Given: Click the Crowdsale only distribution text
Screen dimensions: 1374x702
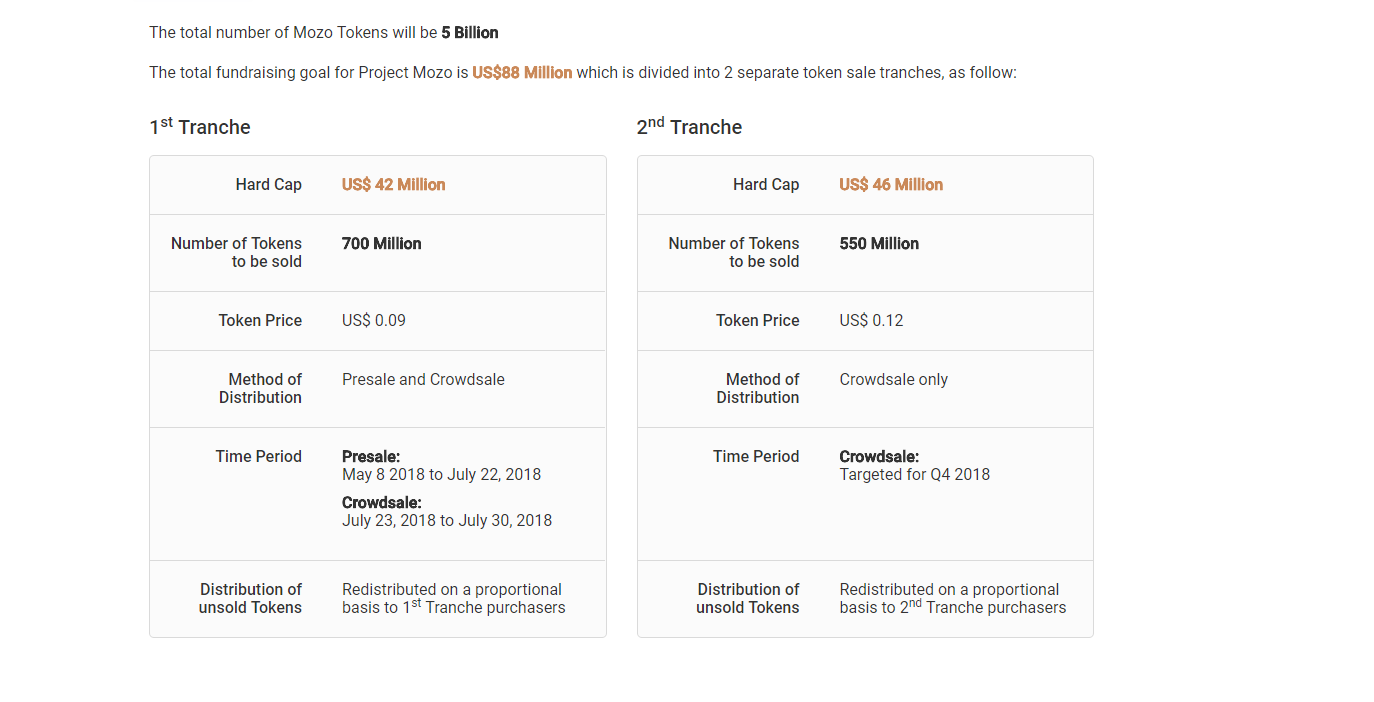Looking at the screenshot, I should pyautogui.click(x=893, y=379).
